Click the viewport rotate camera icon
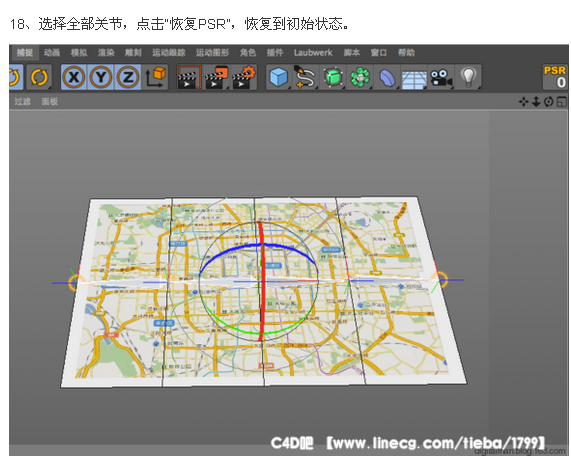 [548, 102]
